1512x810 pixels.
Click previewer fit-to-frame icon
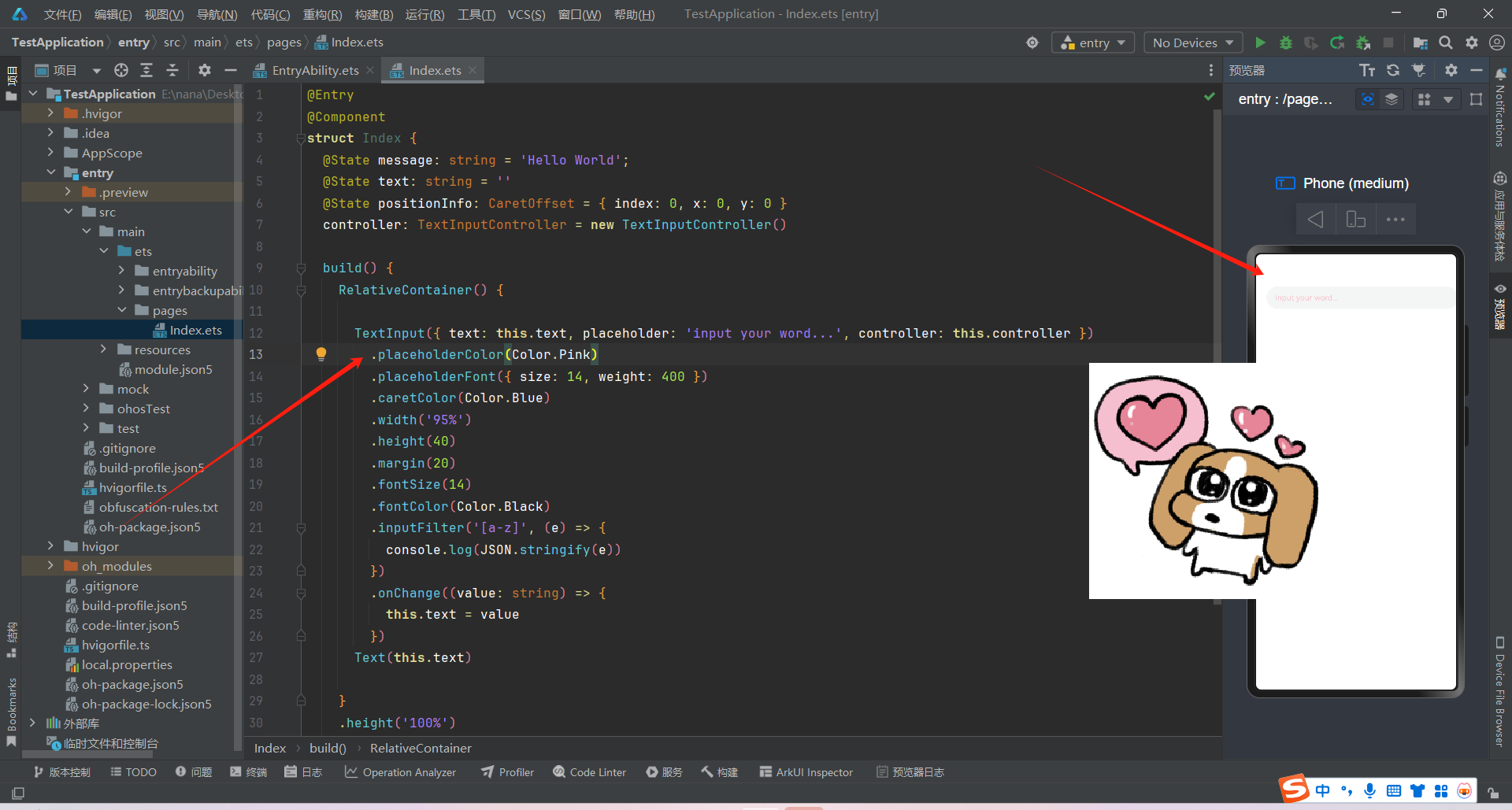point(1477,99)
